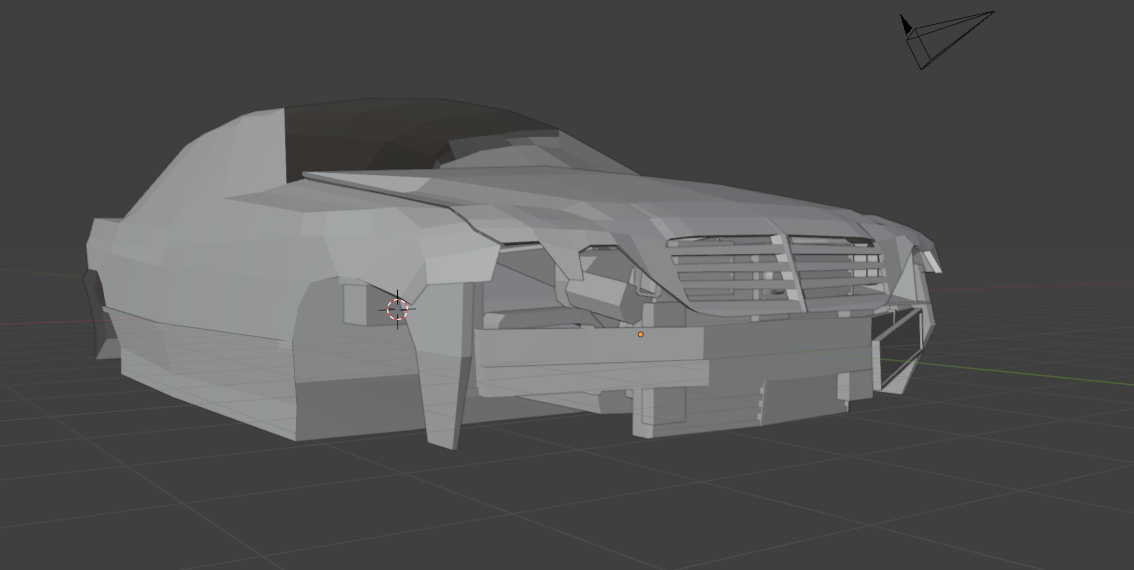The image size is (1134, 570).
Task: Select the left half of the front grille
Action: (725, 265)
